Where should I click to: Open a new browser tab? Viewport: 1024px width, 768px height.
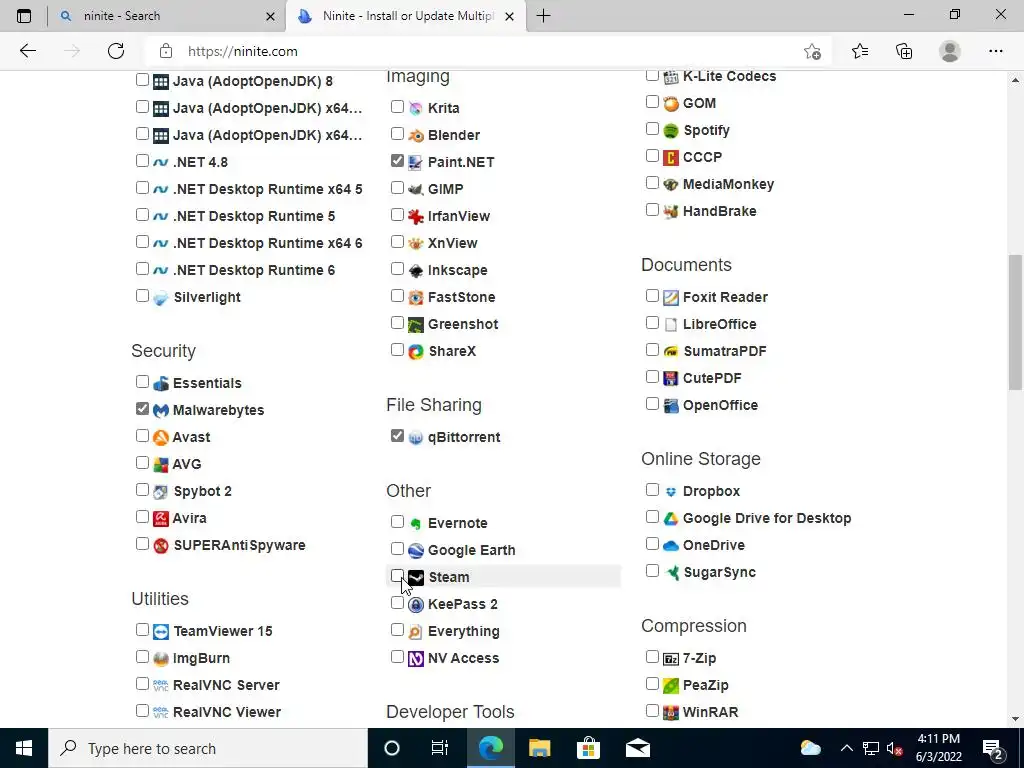[543, 16]
